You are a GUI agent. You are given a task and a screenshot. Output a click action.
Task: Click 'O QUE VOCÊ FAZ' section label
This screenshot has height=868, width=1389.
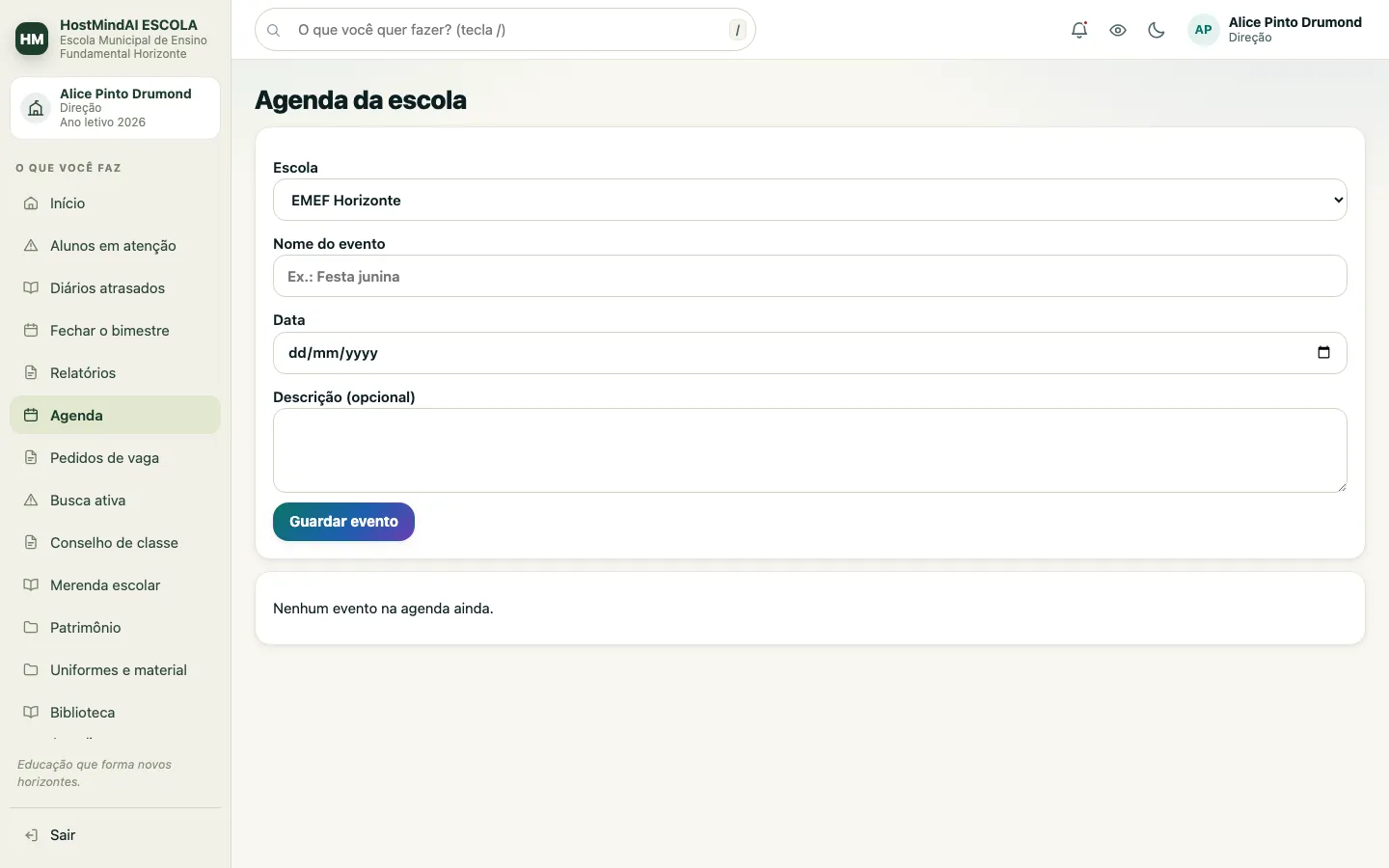pos(68,168)
